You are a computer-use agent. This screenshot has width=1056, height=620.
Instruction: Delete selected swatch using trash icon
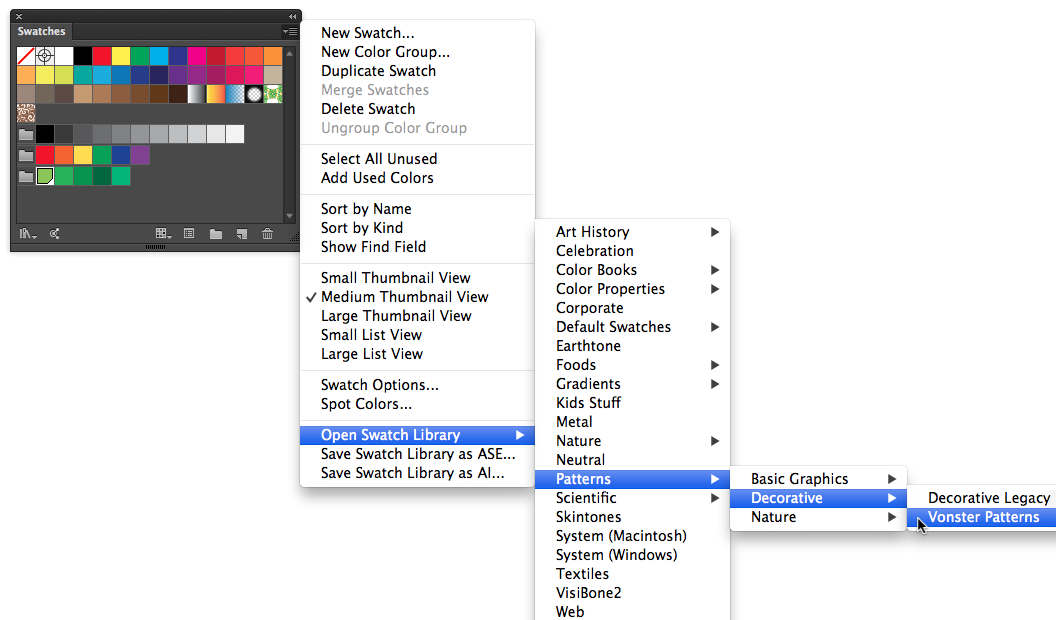point(267,233)
